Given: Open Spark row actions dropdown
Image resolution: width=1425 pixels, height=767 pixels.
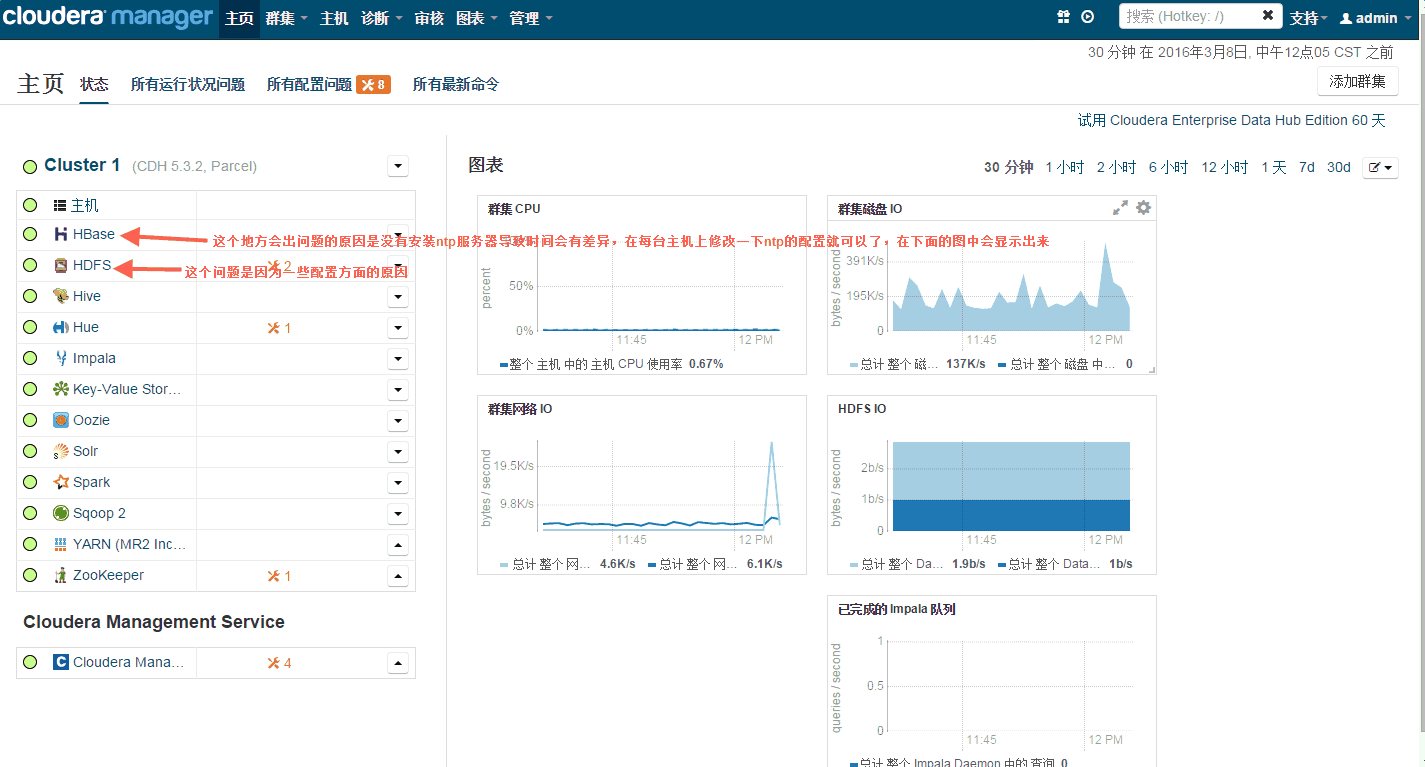Looking at the screenshot, I should click(x=398, y=483).
